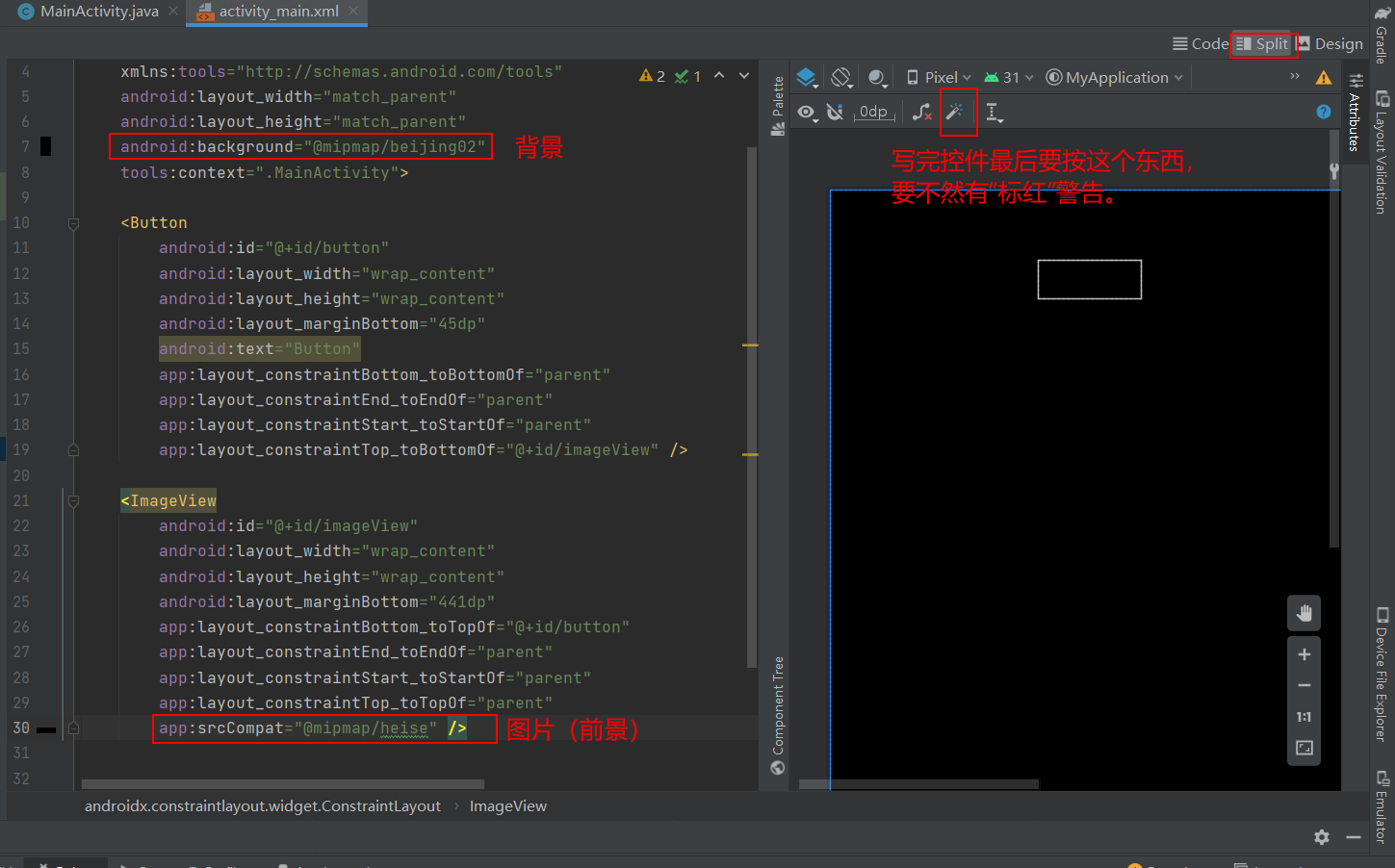
Task: Run the Infer Constraints magic wand
Action: tap(958, 112)
